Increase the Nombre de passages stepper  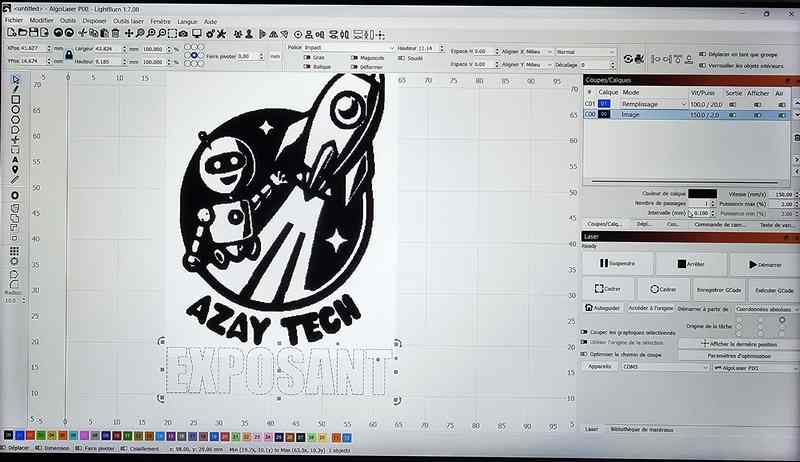(x=713, y=201)
